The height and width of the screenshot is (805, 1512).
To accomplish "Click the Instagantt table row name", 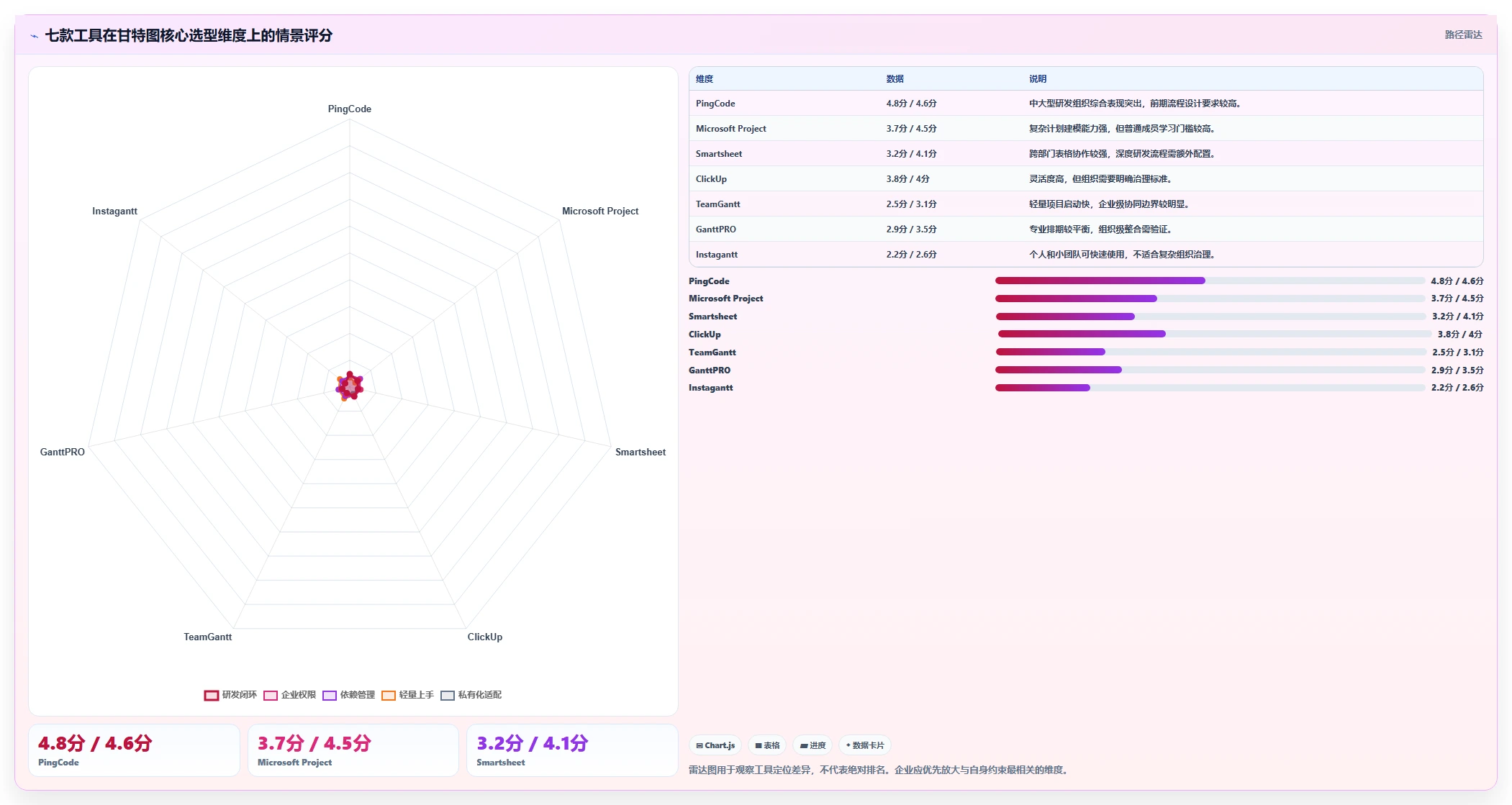I will coord(716,255).
